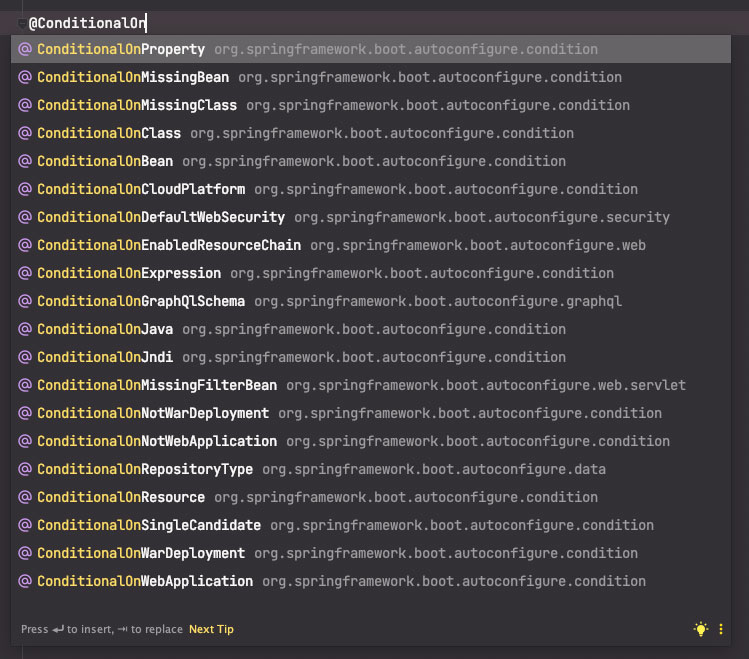
Task: Click the annotation icon beside ConditionalOnMissingBean
Action: tap(25, 77)
